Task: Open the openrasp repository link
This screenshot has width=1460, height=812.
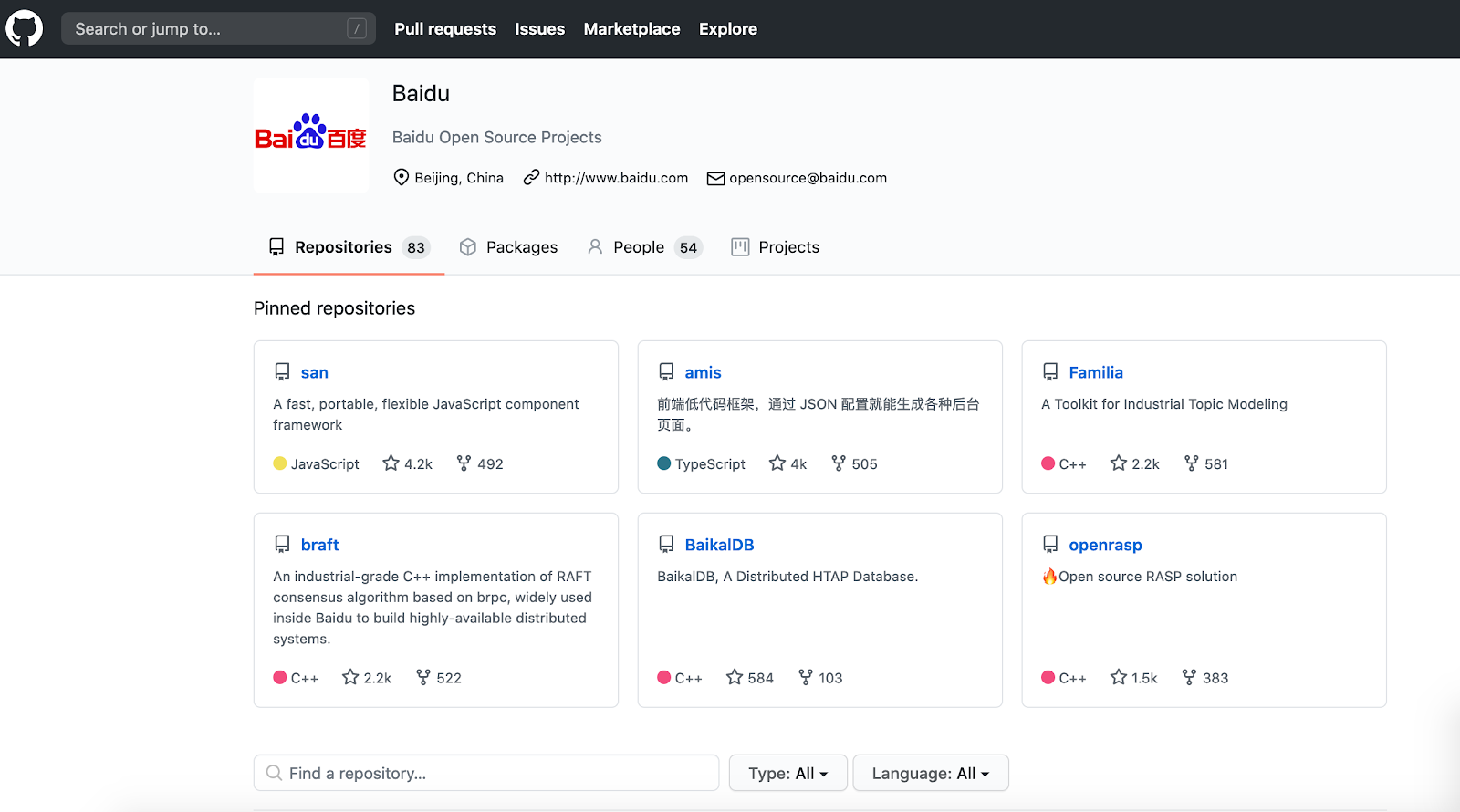Action: [1106, 545]
